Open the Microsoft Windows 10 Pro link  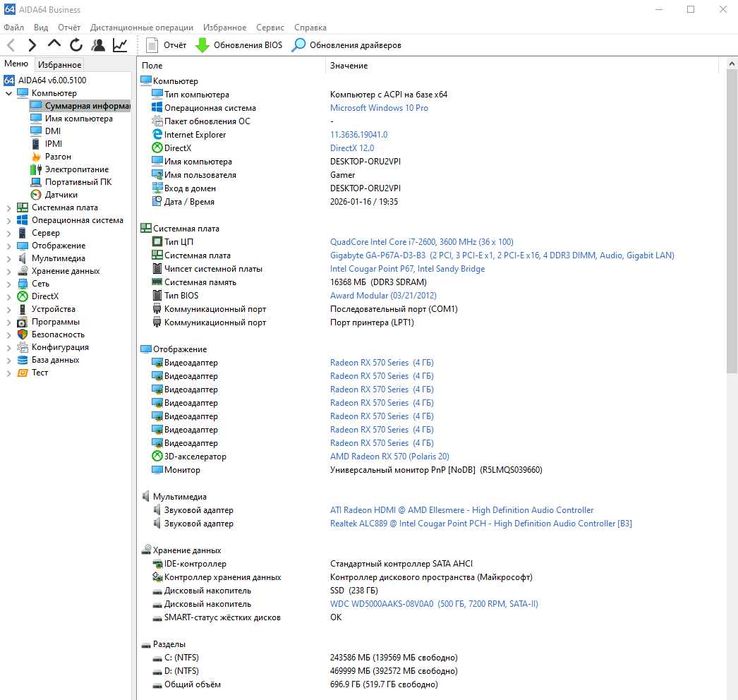[379, 108]
